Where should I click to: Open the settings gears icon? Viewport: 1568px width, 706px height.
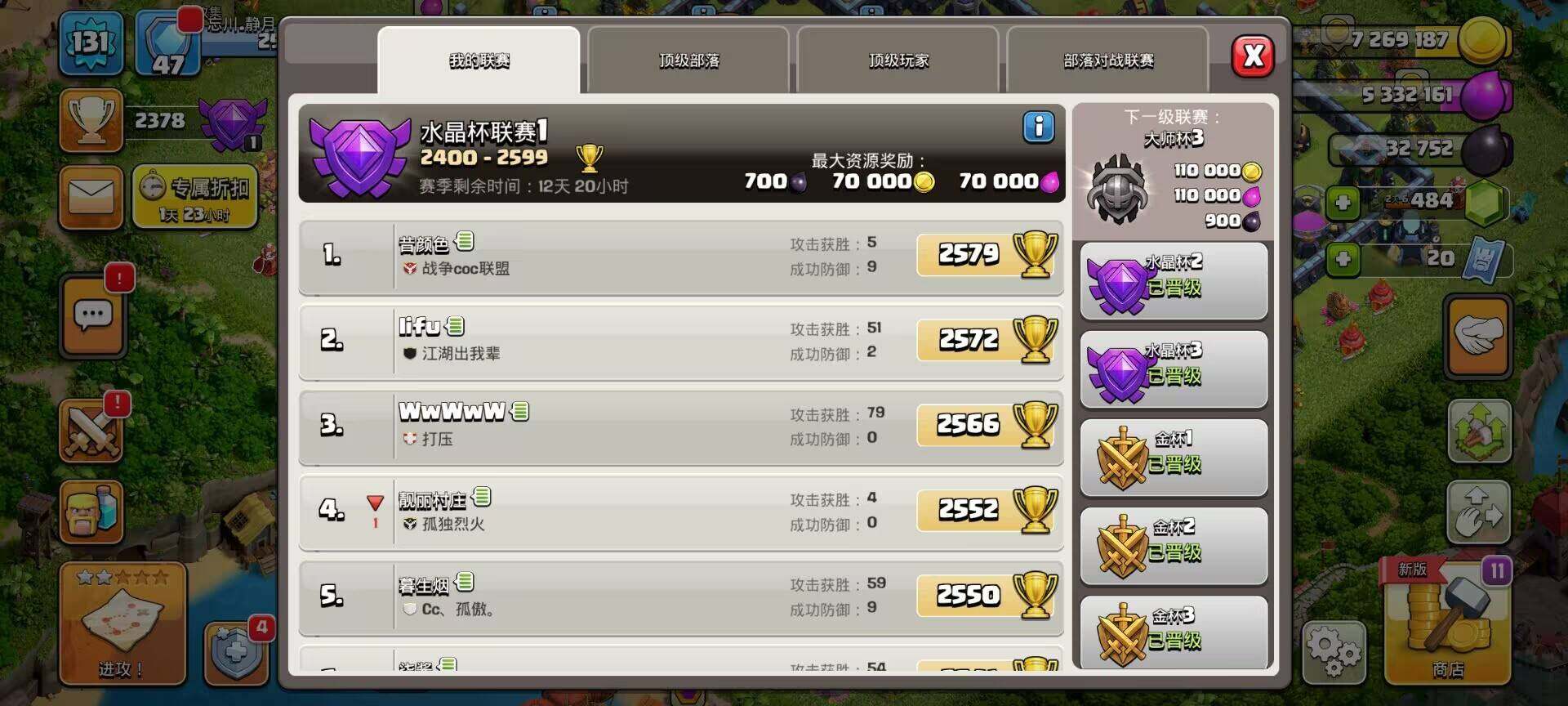point(1334,652)
